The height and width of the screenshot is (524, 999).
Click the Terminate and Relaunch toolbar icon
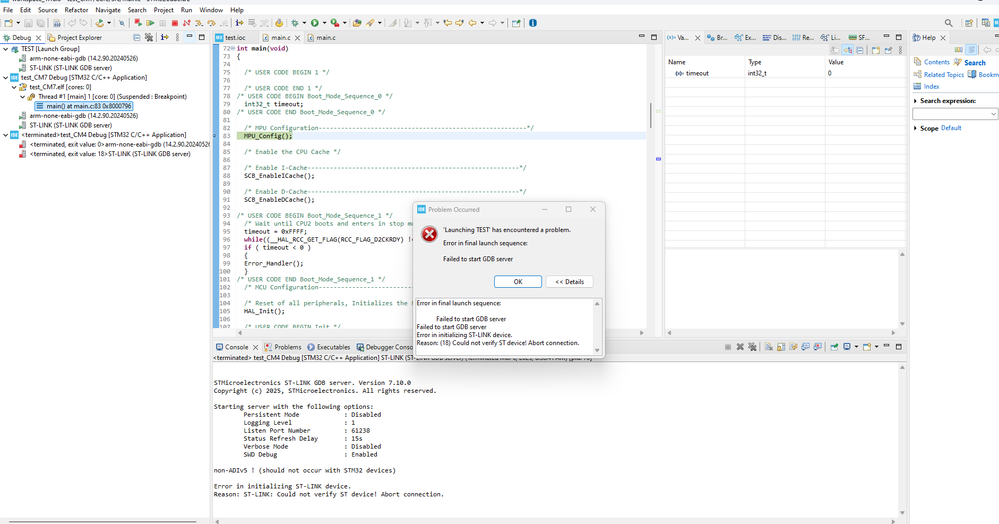coord(138,23)
